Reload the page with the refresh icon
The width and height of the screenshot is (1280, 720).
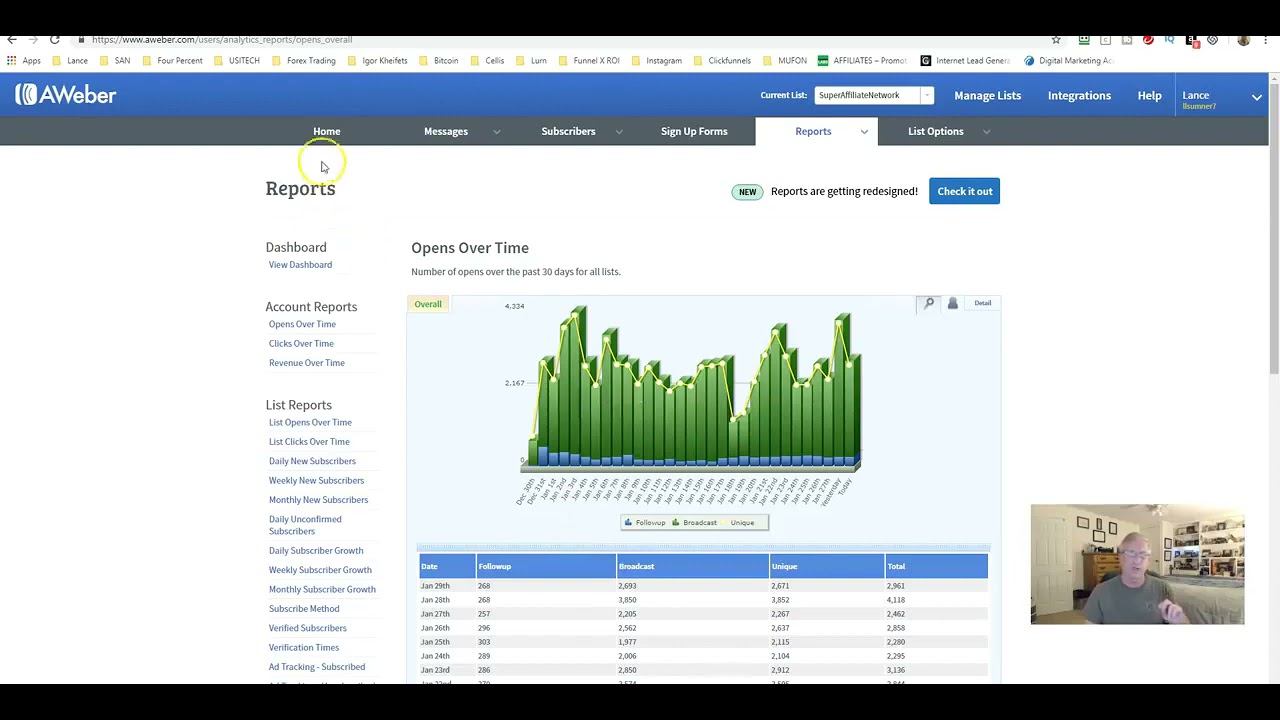(x=54, y=40)
